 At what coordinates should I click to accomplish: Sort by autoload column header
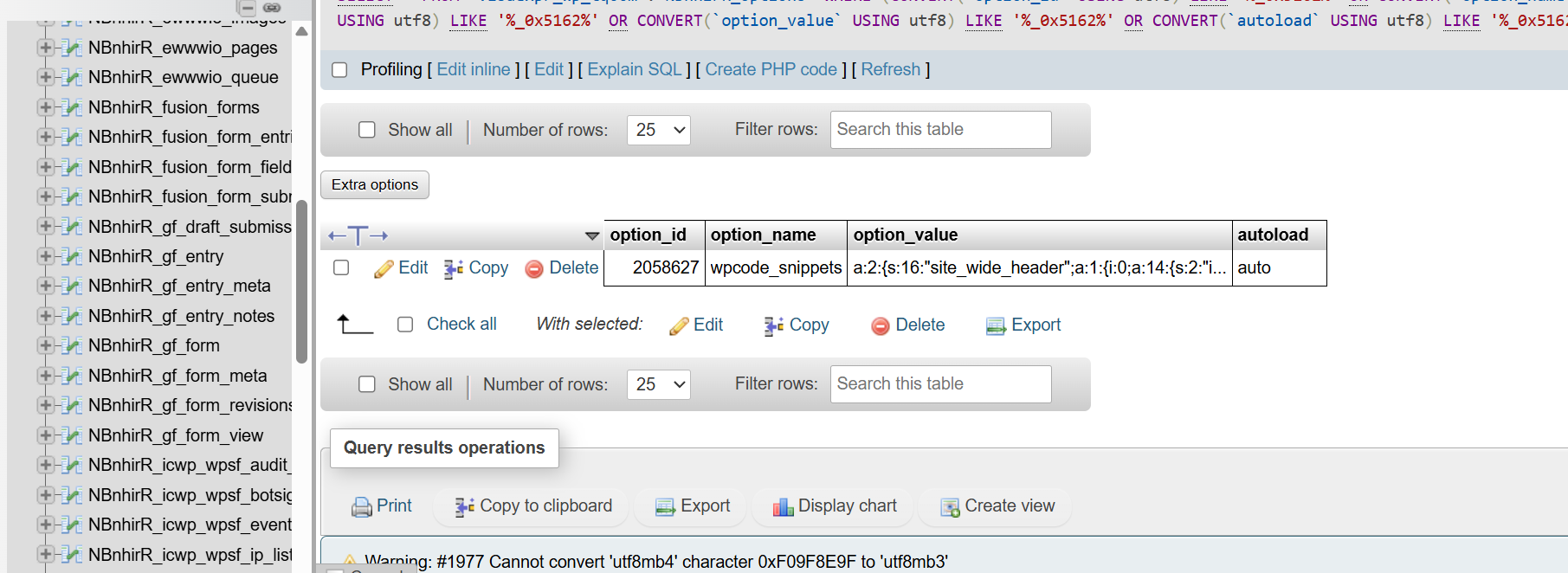(x=1273, y=235)
